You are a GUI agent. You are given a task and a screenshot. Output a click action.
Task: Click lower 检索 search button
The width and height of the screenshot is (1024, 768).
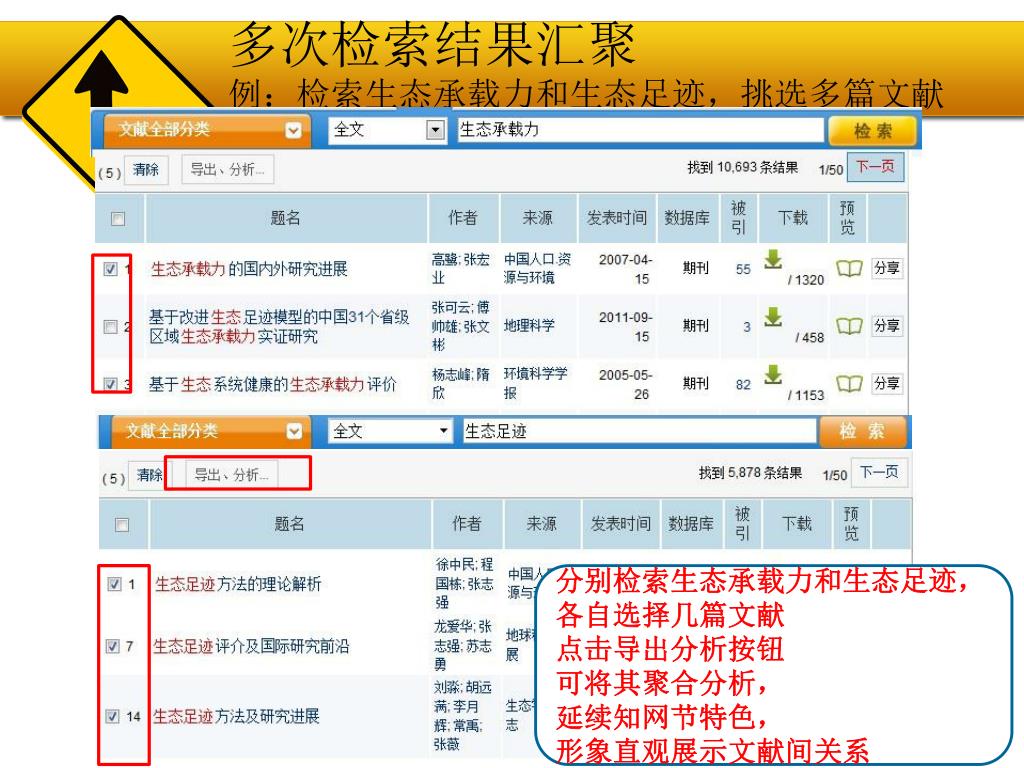tap(862, 431)
